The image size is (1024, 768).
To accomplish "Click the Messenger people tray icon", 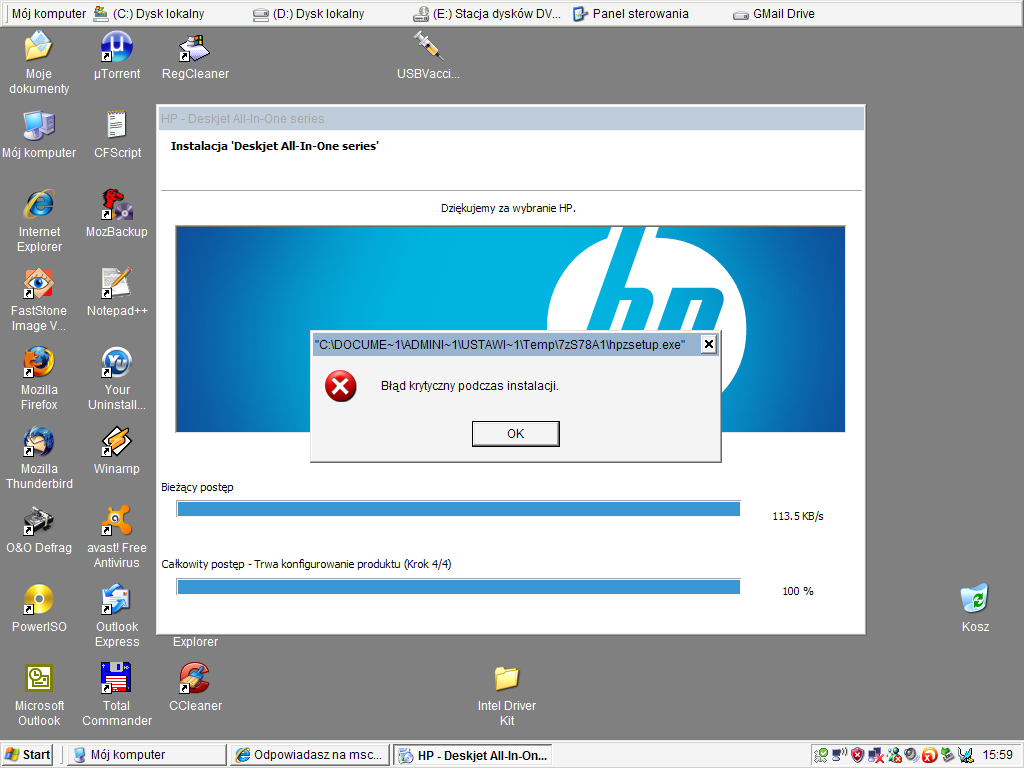I will pos(894,756).
